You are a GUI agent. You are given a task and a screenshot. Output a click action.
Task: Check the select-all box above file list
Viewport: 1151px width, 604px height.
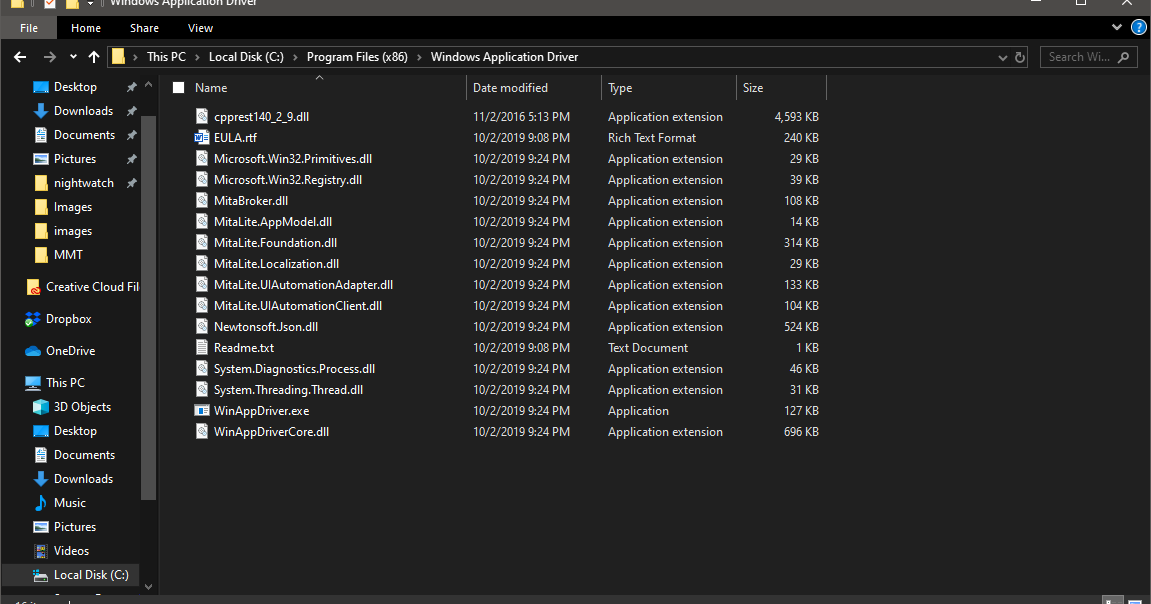[x=176, y=87]
